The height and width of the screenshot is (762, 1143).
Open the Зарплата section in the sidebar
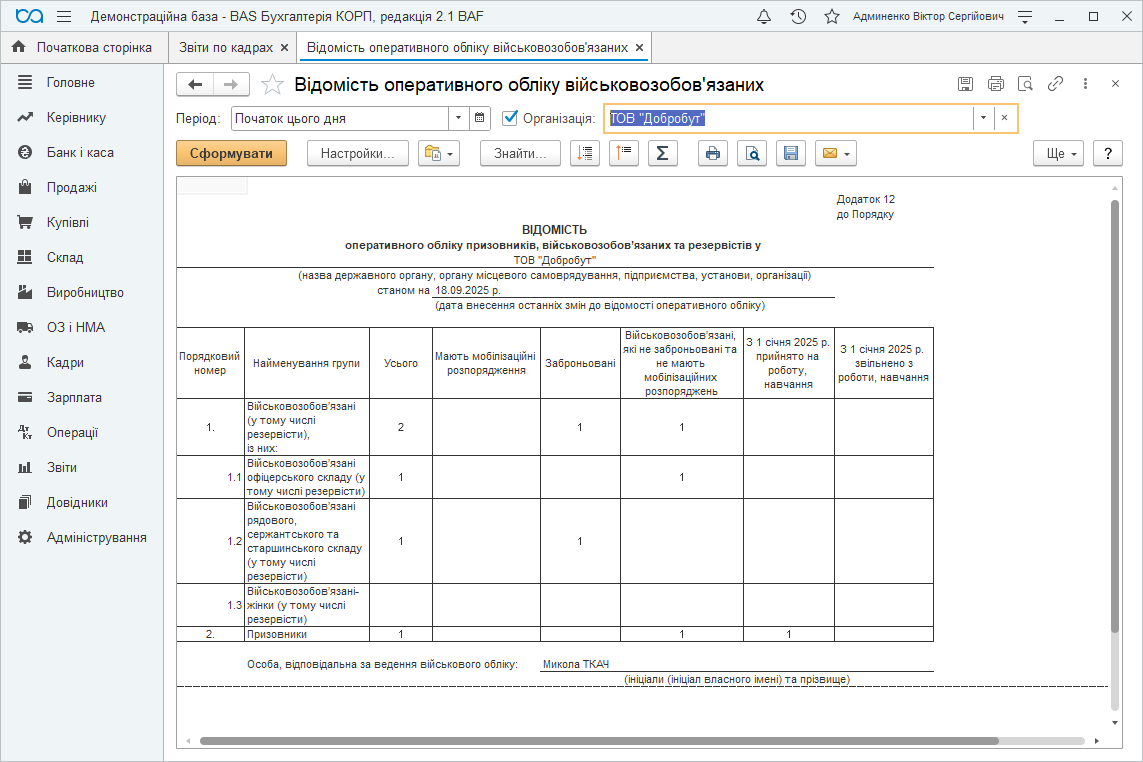(74, 397)
